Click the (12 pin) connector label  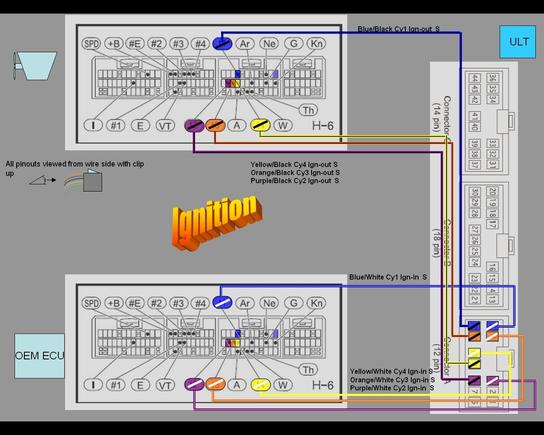(436, 359)
